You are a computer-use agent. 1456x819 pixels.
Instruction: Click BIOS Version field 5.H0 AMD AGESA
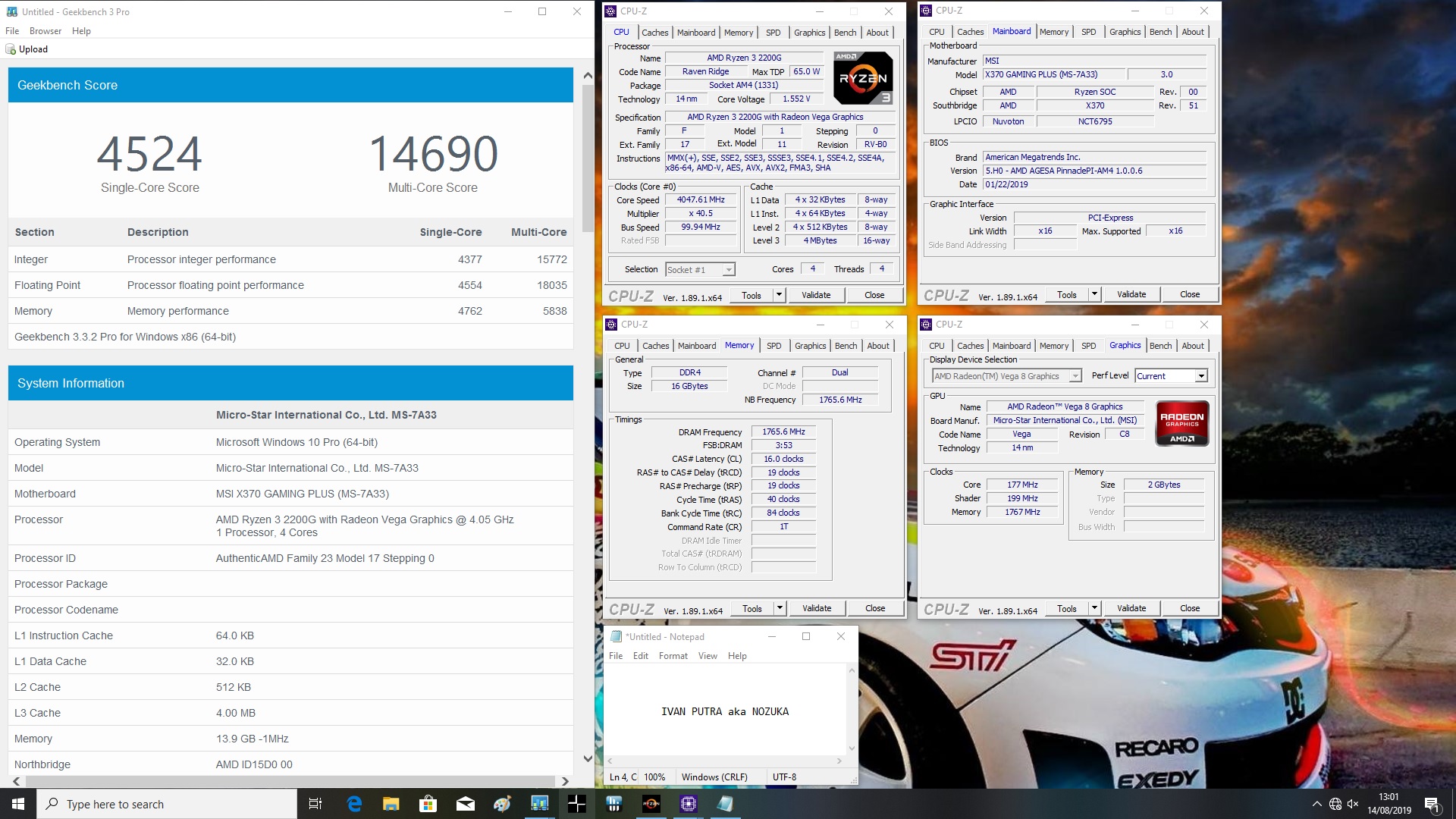pos(1094,171)
